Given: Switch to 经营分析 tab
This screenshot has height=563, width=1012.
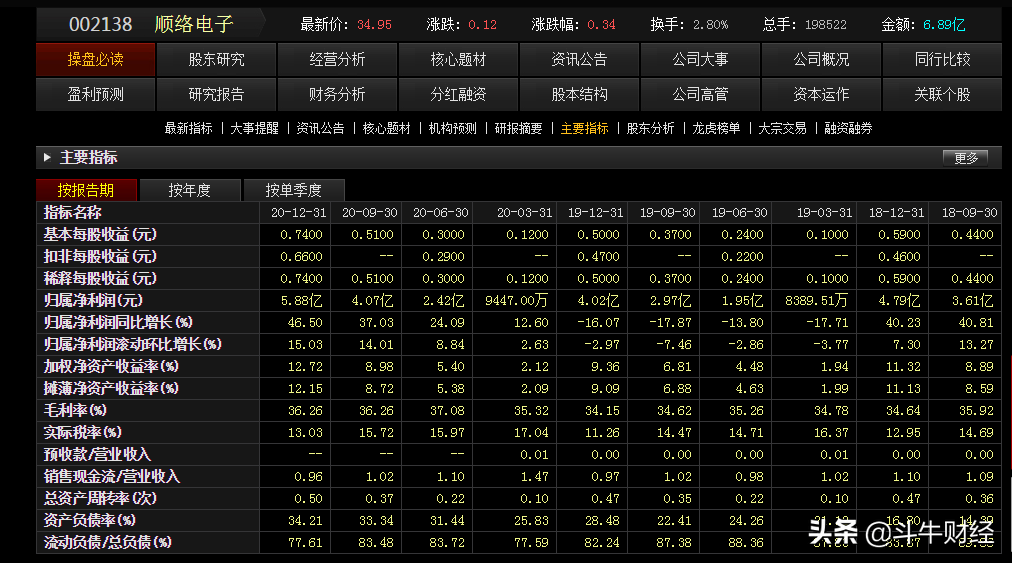Looking at the screenshot, I should (337, 59).
